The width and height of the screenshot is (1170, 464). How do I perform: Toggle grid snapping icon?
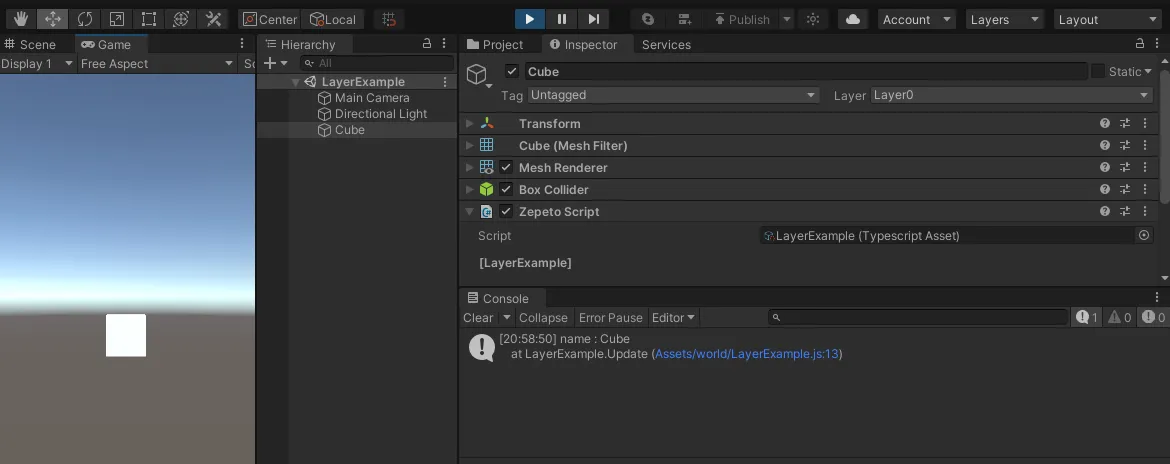(x=389, y=19)
